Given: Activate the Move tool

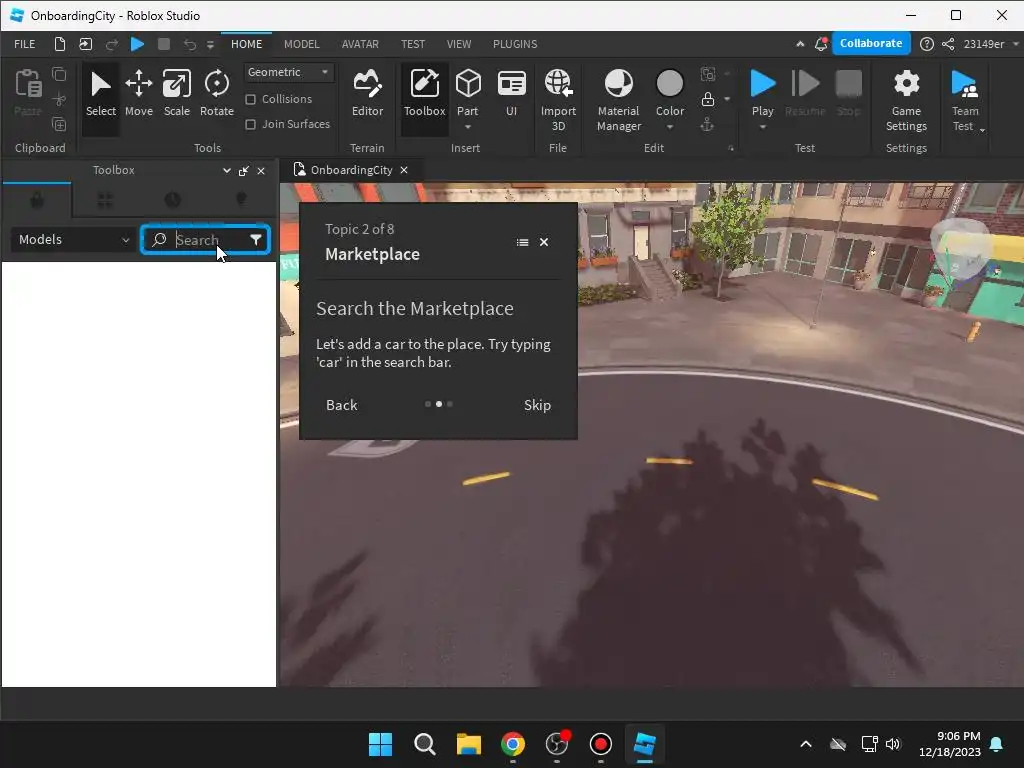Looking at the screenshot, I should 138,95.
